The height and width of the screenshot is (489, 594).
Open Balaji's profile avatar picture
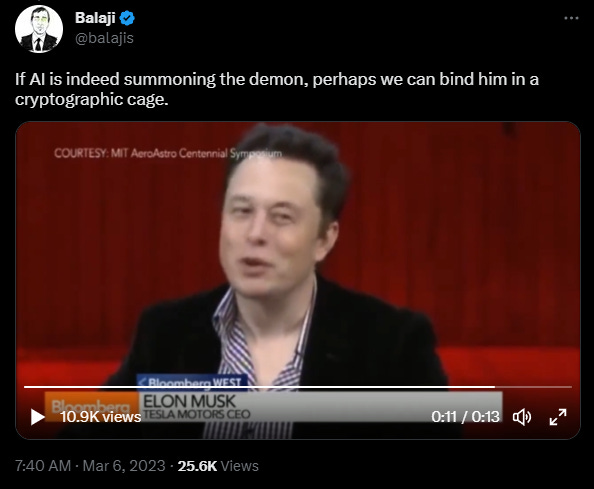tap(39, 29)
